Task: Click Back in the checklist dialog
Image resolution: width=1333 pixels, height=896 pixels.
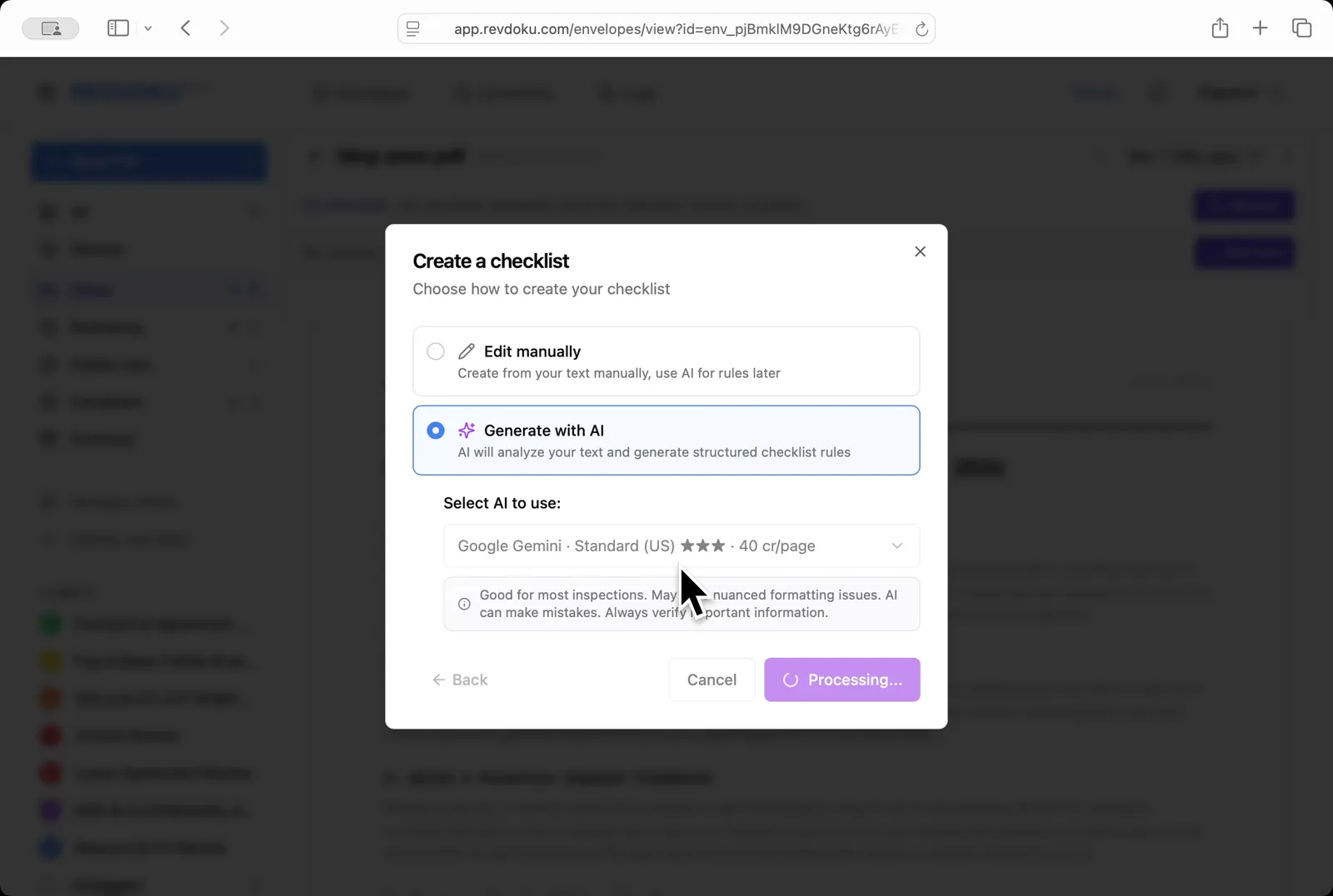Action: coord(459,679)
